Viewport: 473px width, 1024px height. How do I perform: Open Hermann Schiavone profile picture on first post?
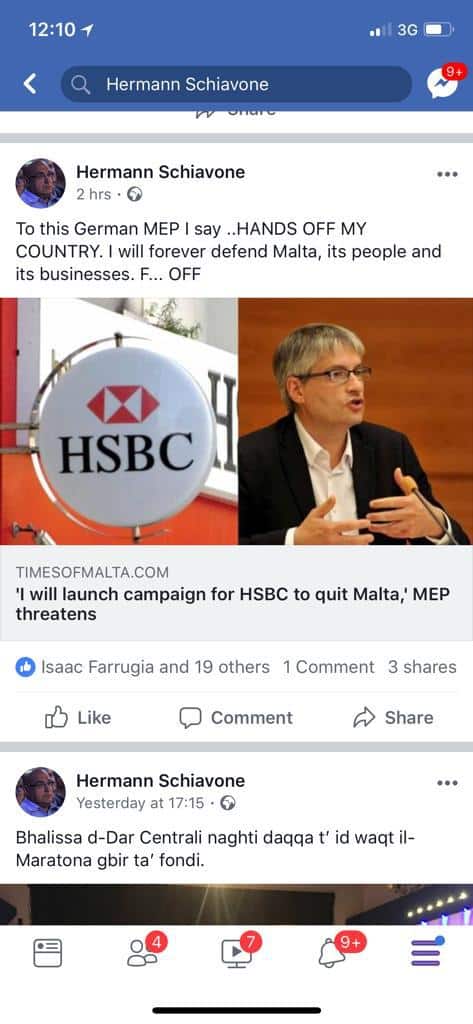tap(41, 183)
